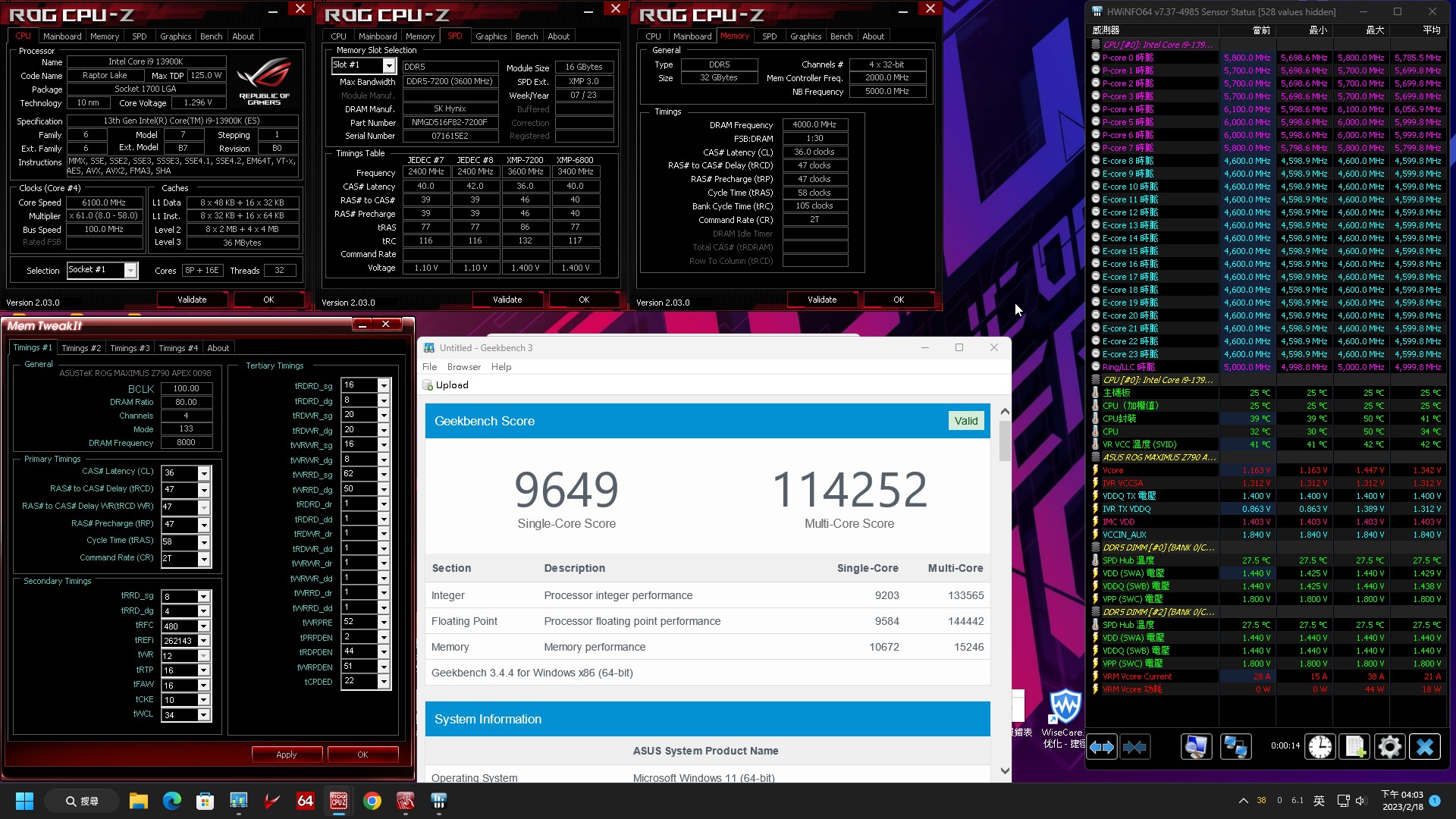Select Ring/LLC row in HWiNFO
This screenshot has height=819, width=1456.
1267,367
